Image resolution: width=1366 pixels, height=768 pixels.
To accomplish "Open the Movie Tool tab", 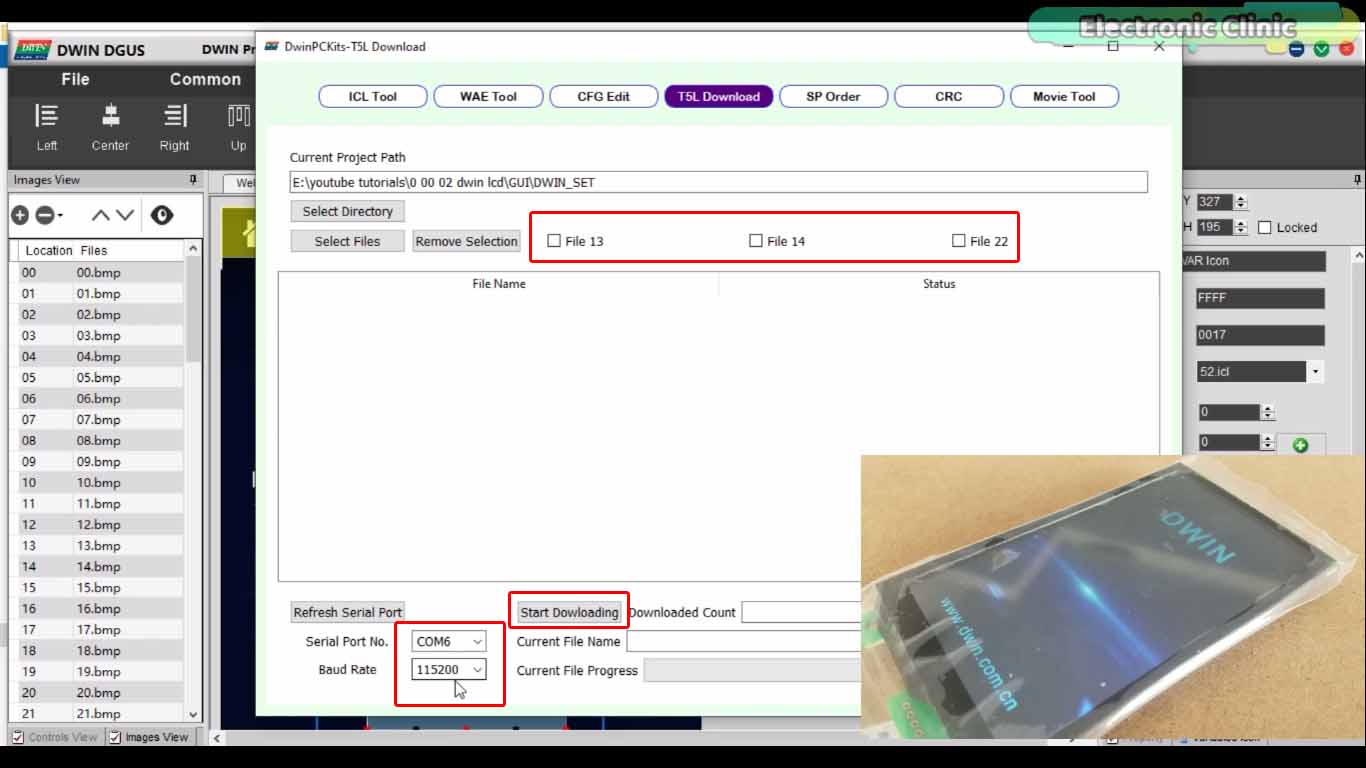I will pyautogui.click(x=1064, y=96).
